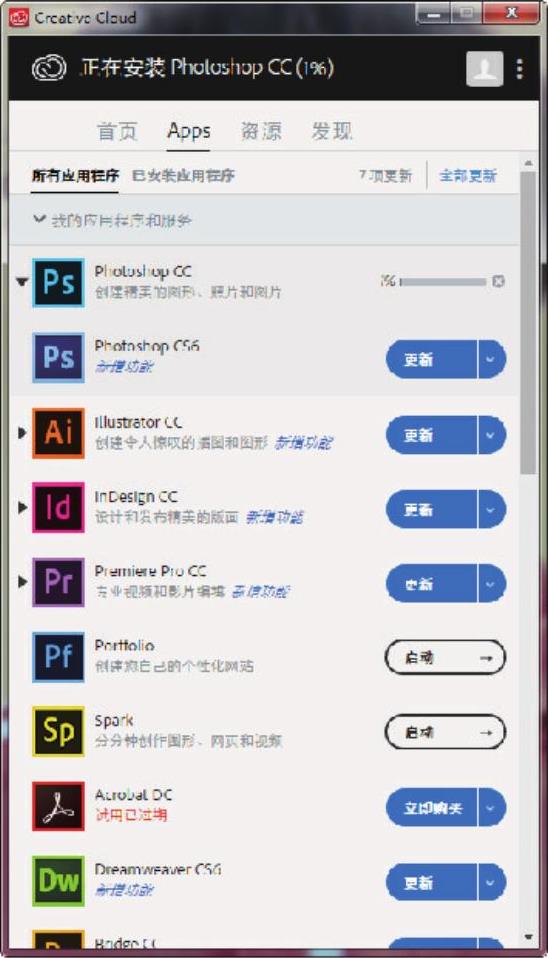This screenshot has width=548, height=958.
Task: Cancel the Photoshop CC installation
Action: pyautogui.click(x=499, y=281)
